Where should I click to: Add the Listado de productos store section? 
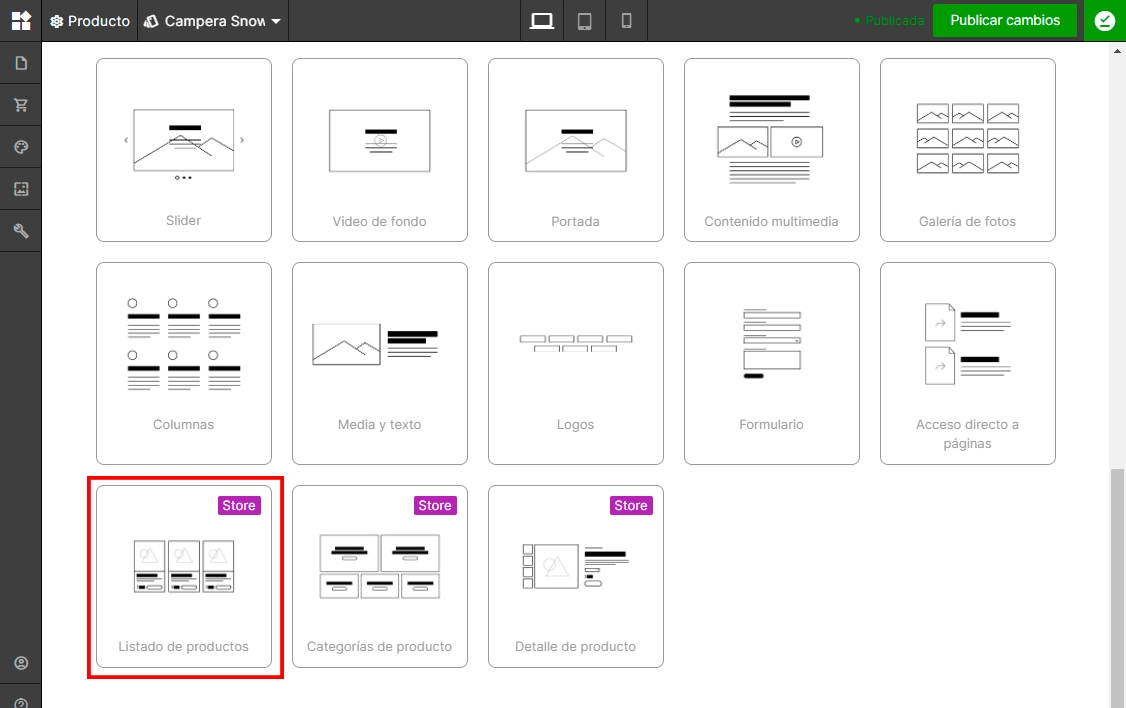point(184,576)
